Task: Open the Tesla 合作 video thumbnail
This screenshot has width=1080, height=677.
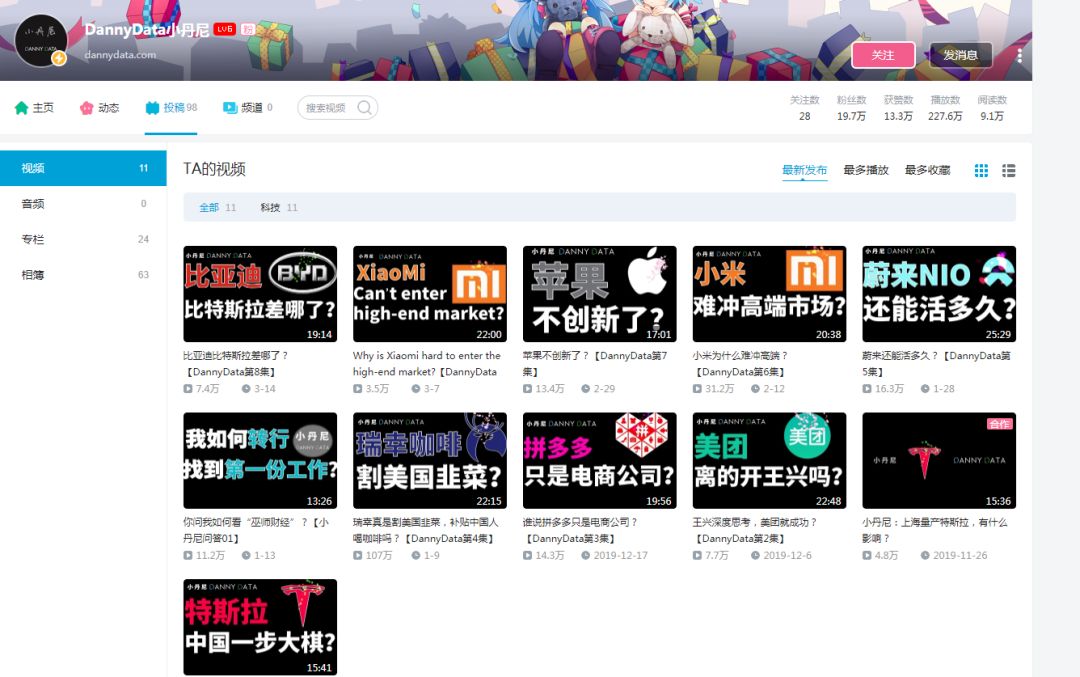Action: (939, 461)
